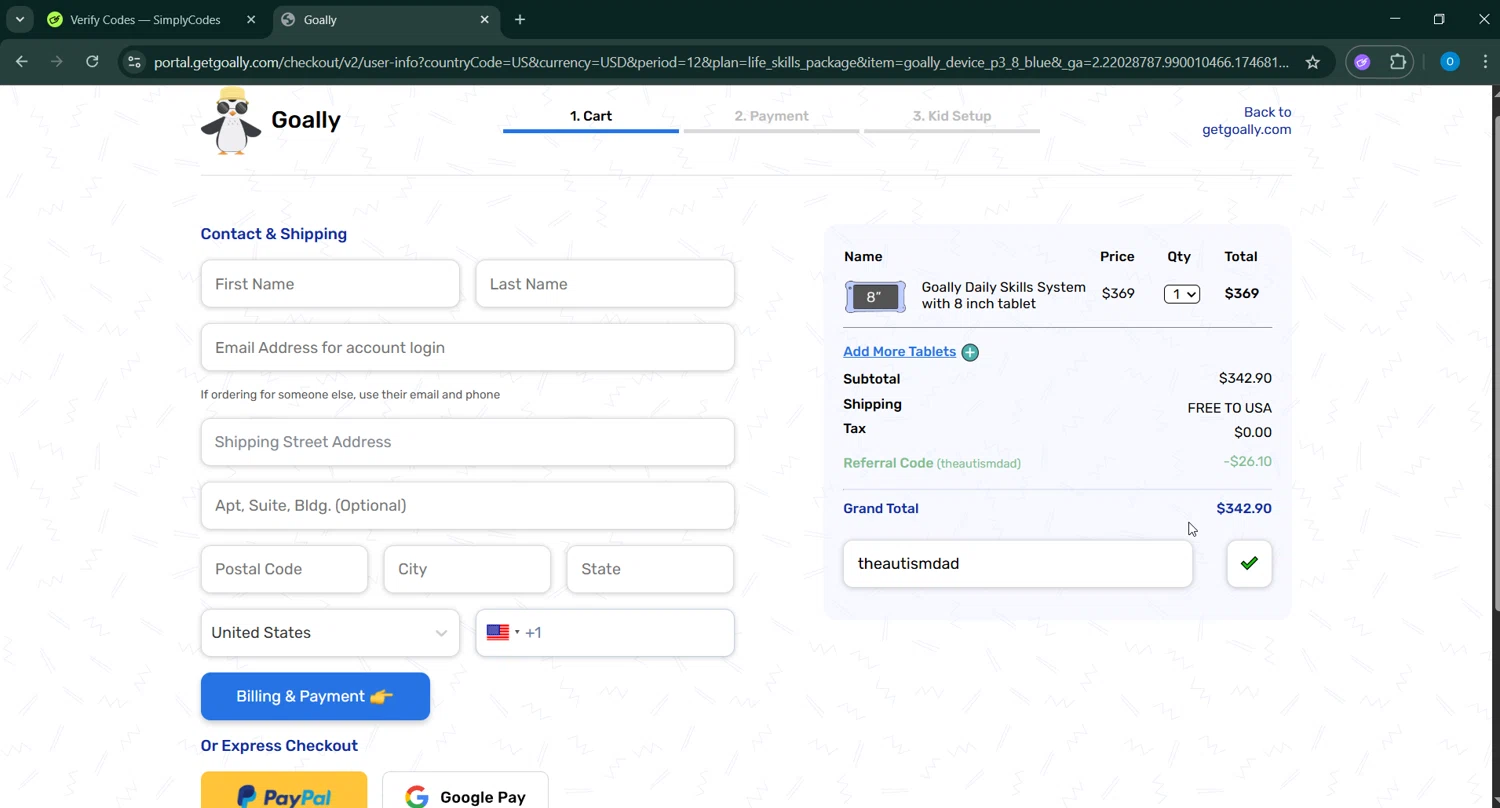
Task: Click the First Name field
Action: [330, 284]
